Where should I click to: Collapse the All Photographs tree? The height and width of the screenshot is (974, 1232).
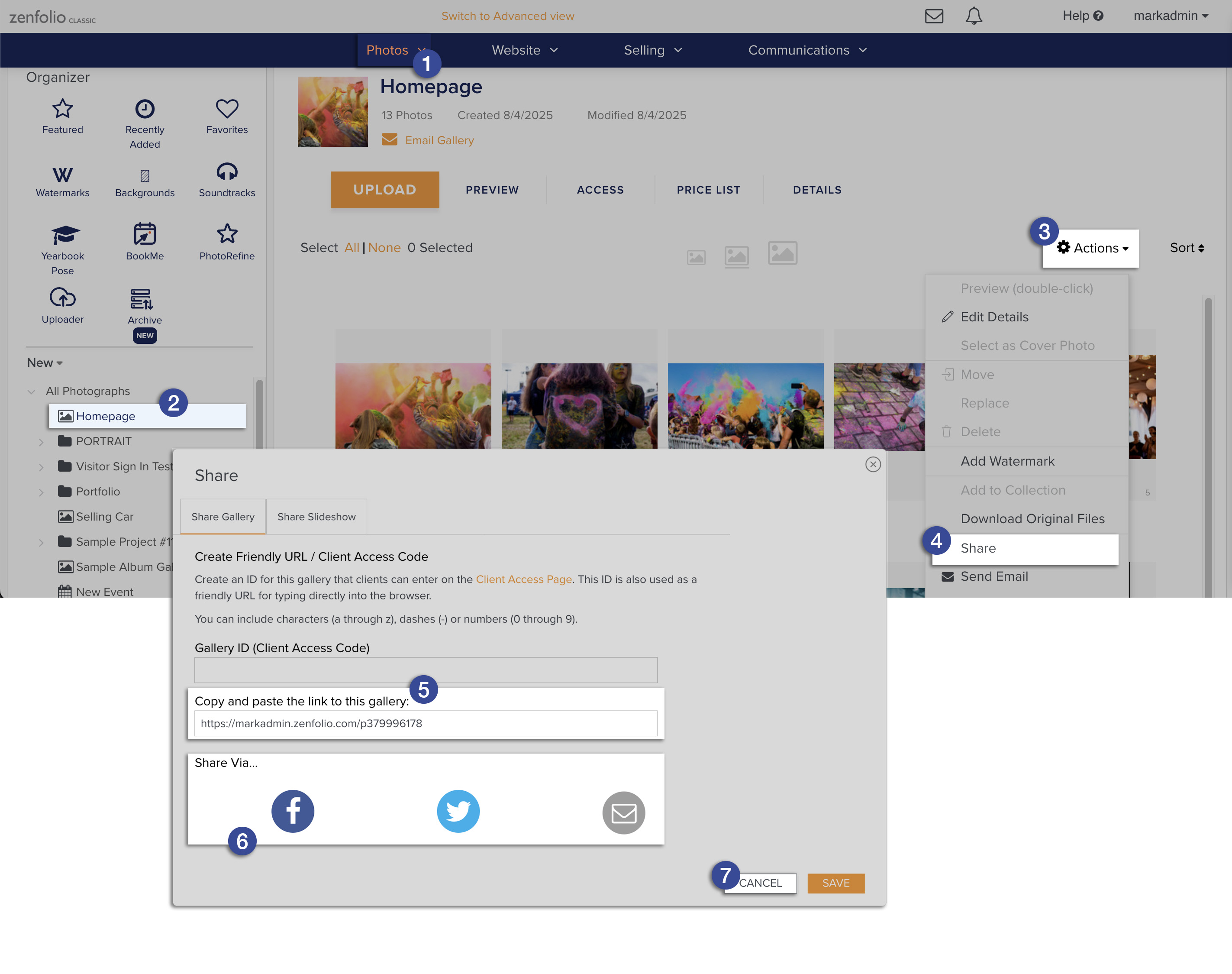(31, 392)
